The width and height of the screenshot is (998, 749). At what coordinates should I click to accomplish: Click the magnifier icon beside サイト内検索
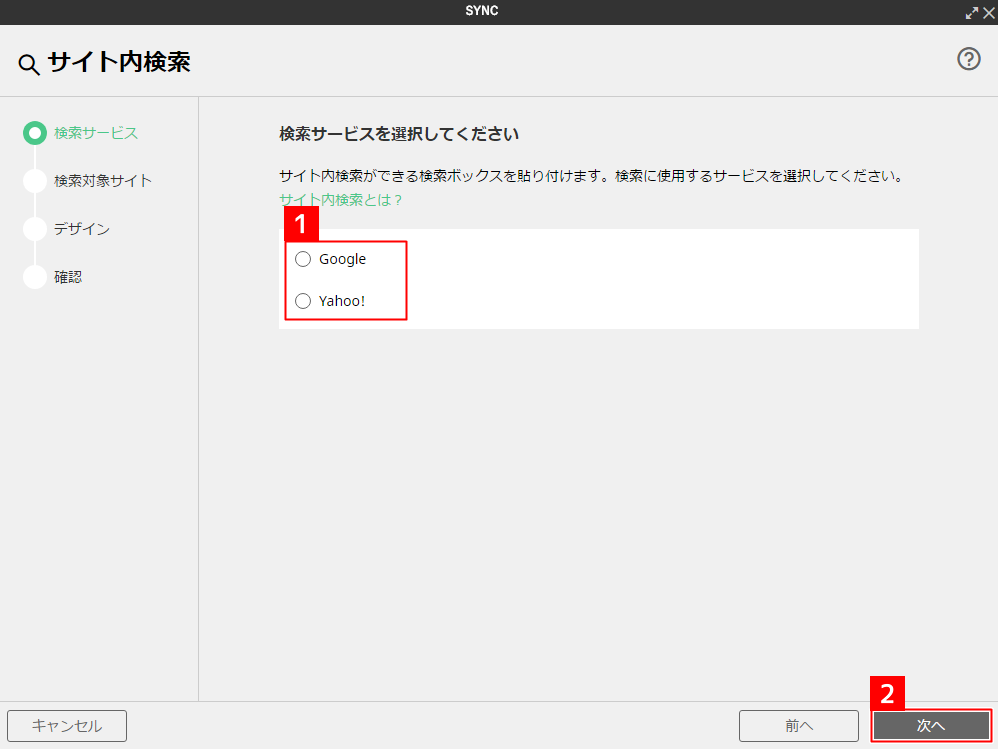click(29, 64)
